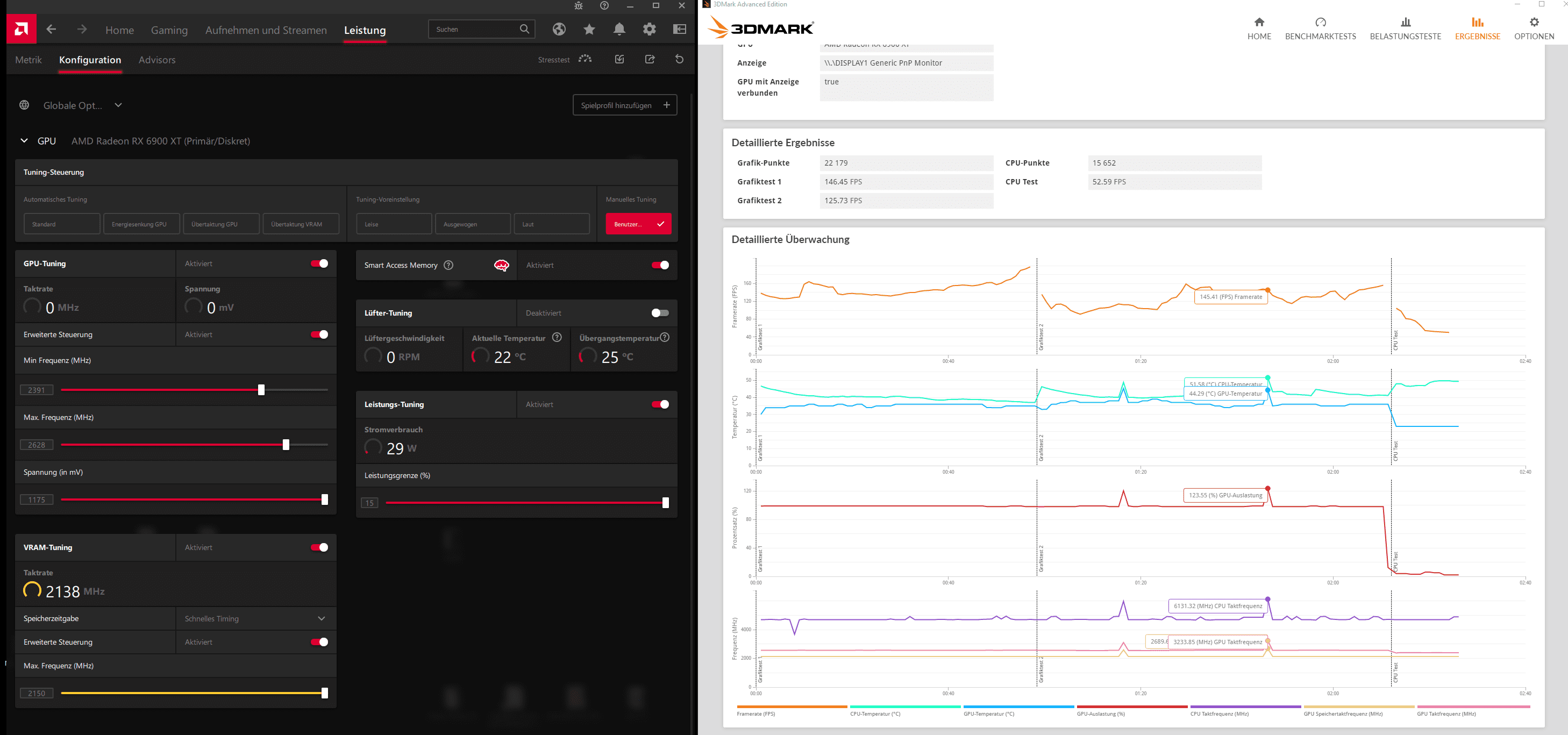Image resolution: width=1568 pixels, height=735 pixels.
Task: Open Smart Access Memory help icon
Action: point(448,265)
